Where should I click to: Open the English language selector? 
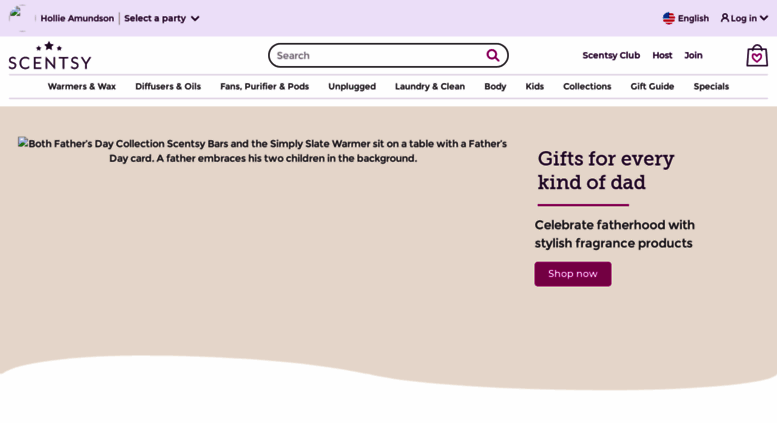[x=686, y=18]
